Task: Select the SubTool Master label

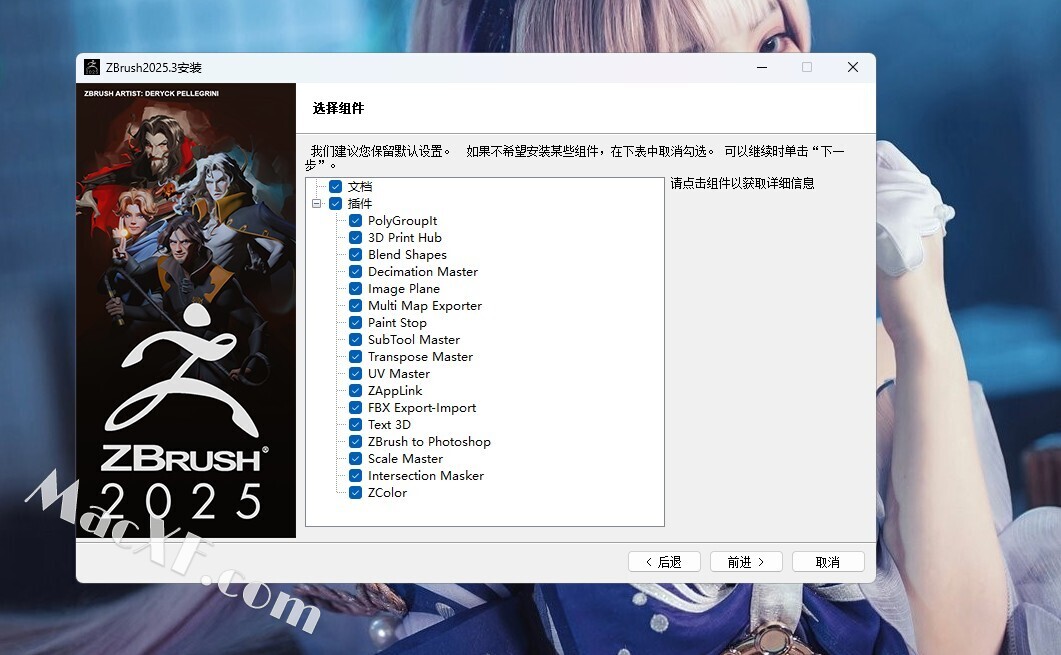Action: coord(414,340)
